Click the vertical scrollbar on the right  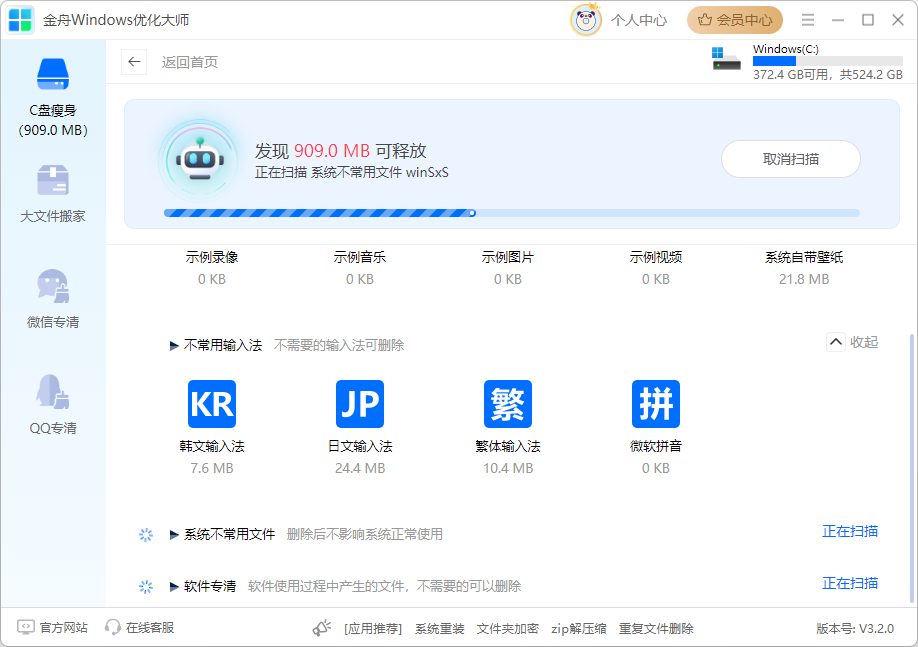coord(911,465)
